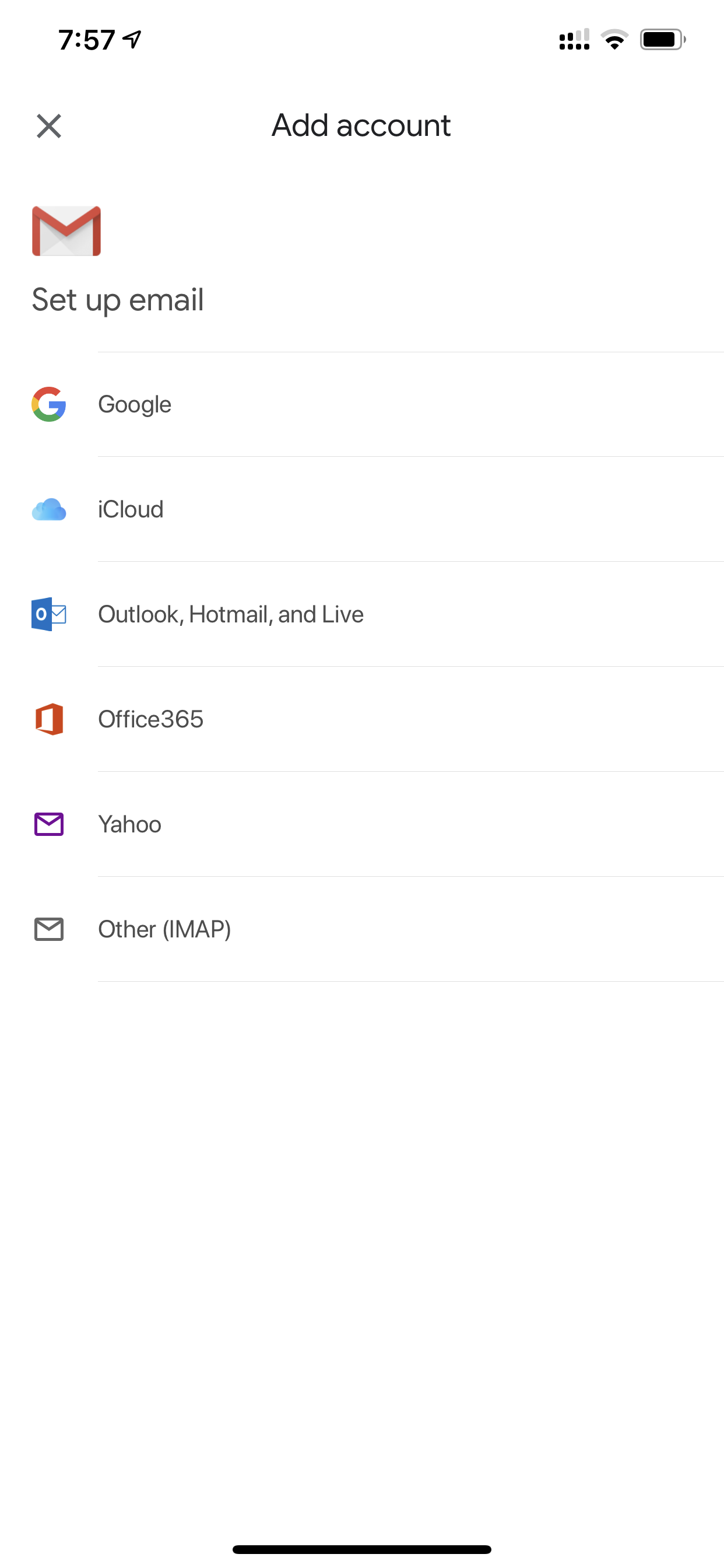Select Outlook, Hotmail, and Live
Screen dimensions: 724x1568
click(x=362, y=614)
